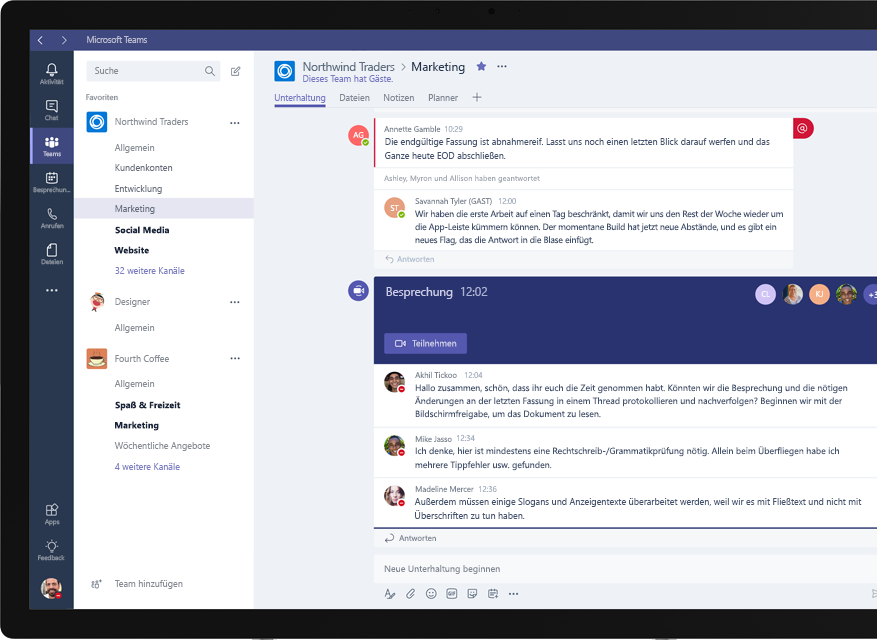Open channel options ellipsis next to star
The image size is (877, 640).
(x=502, y=67)
